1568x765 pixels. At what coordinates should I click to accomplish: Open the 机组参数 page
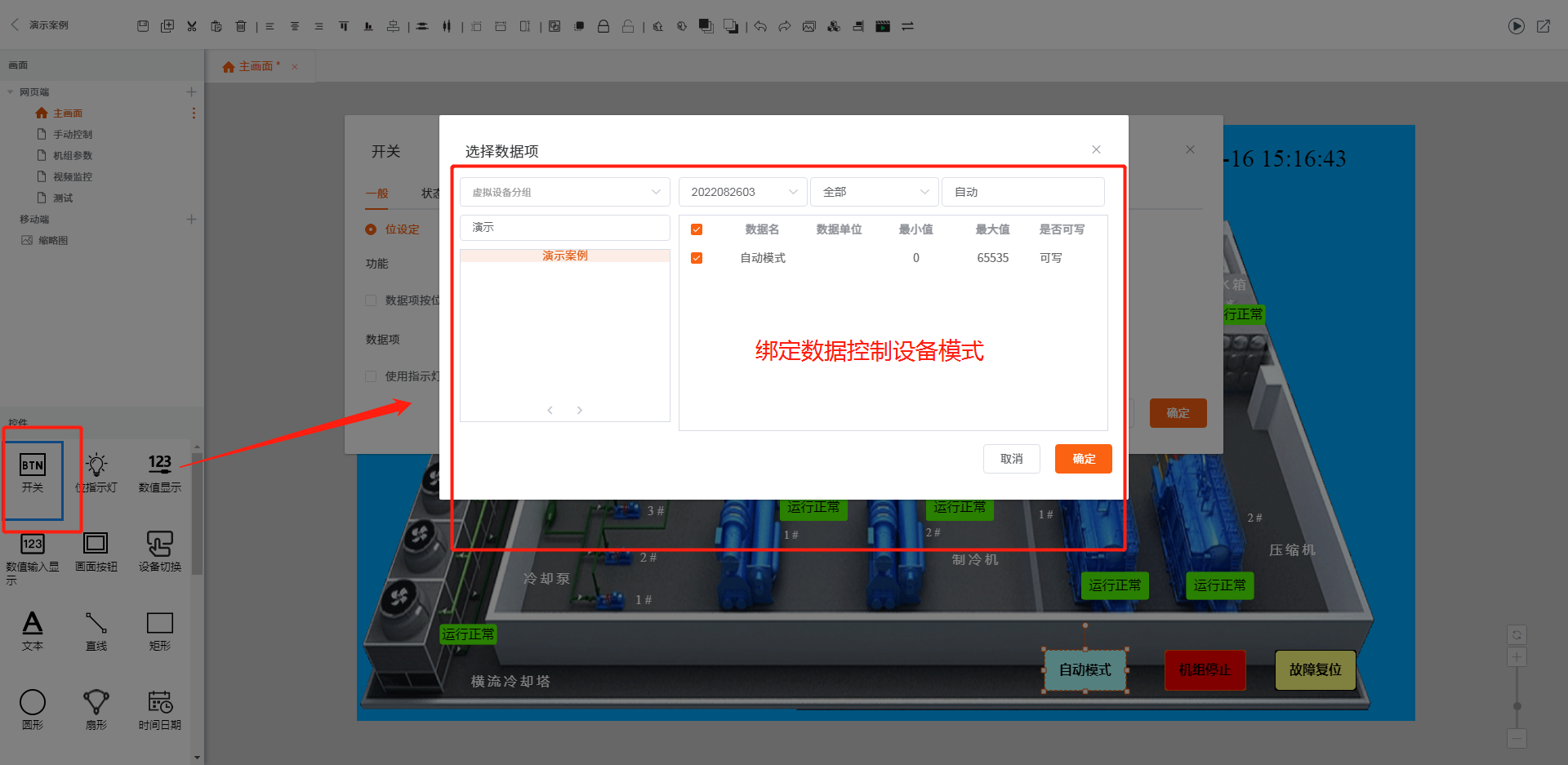click(73, 155)
